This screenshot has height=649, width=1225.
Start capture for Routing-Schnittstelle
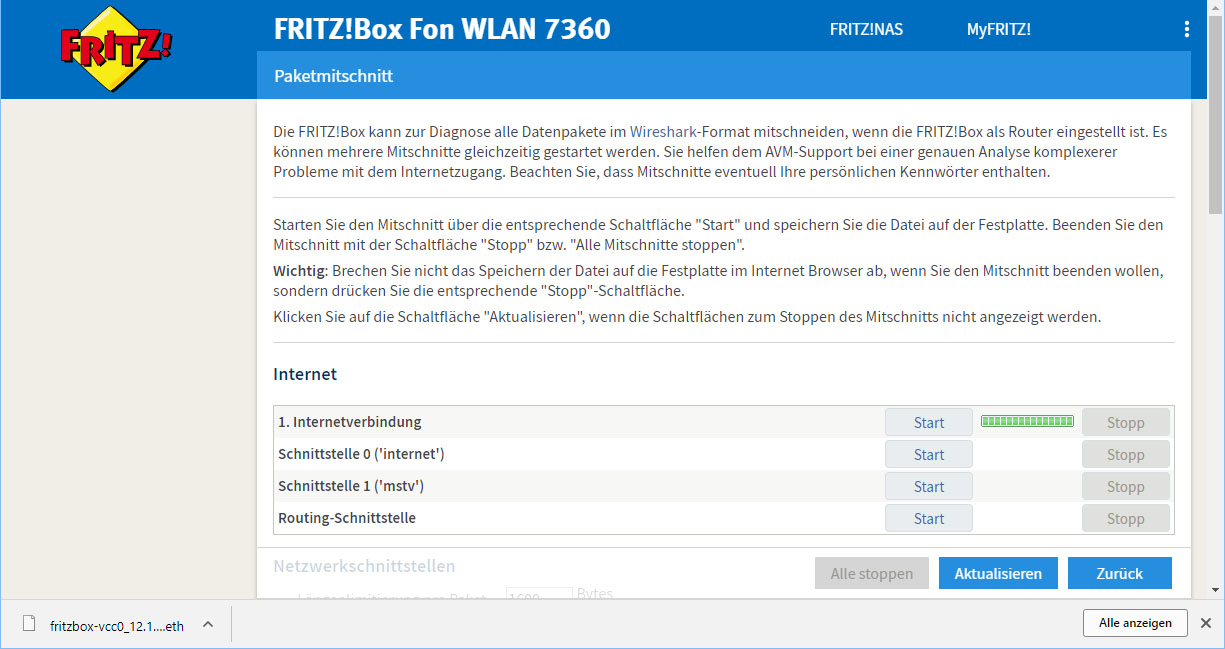coord(928,518)
